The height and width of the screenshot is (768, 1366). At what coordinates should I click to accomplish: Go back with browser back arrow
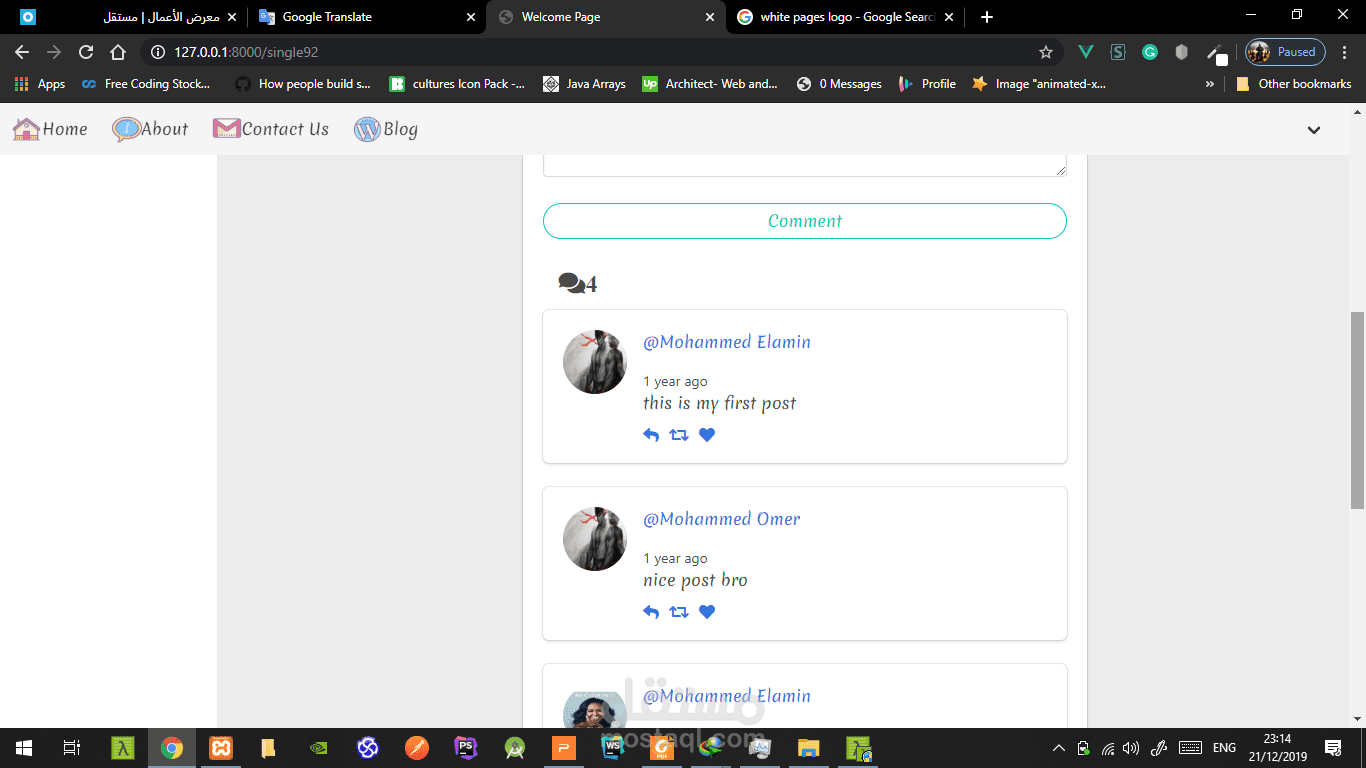tap(22, 52)
